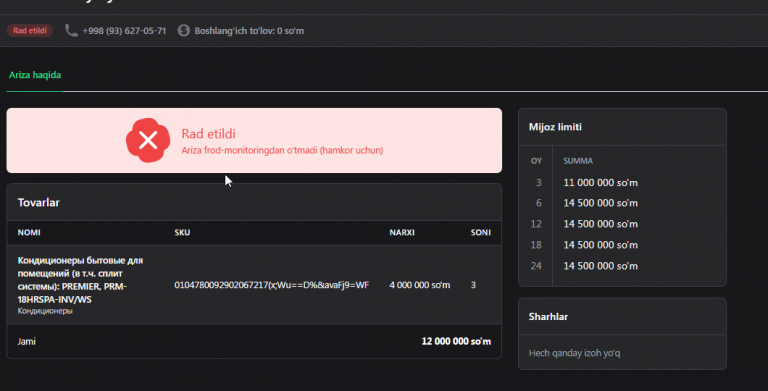Image resolution: width=768 pixels, height=391 pixels.
Task: Click the dollar coin icon beside Boshlang'ich to'lov
Action: (184, 30)
